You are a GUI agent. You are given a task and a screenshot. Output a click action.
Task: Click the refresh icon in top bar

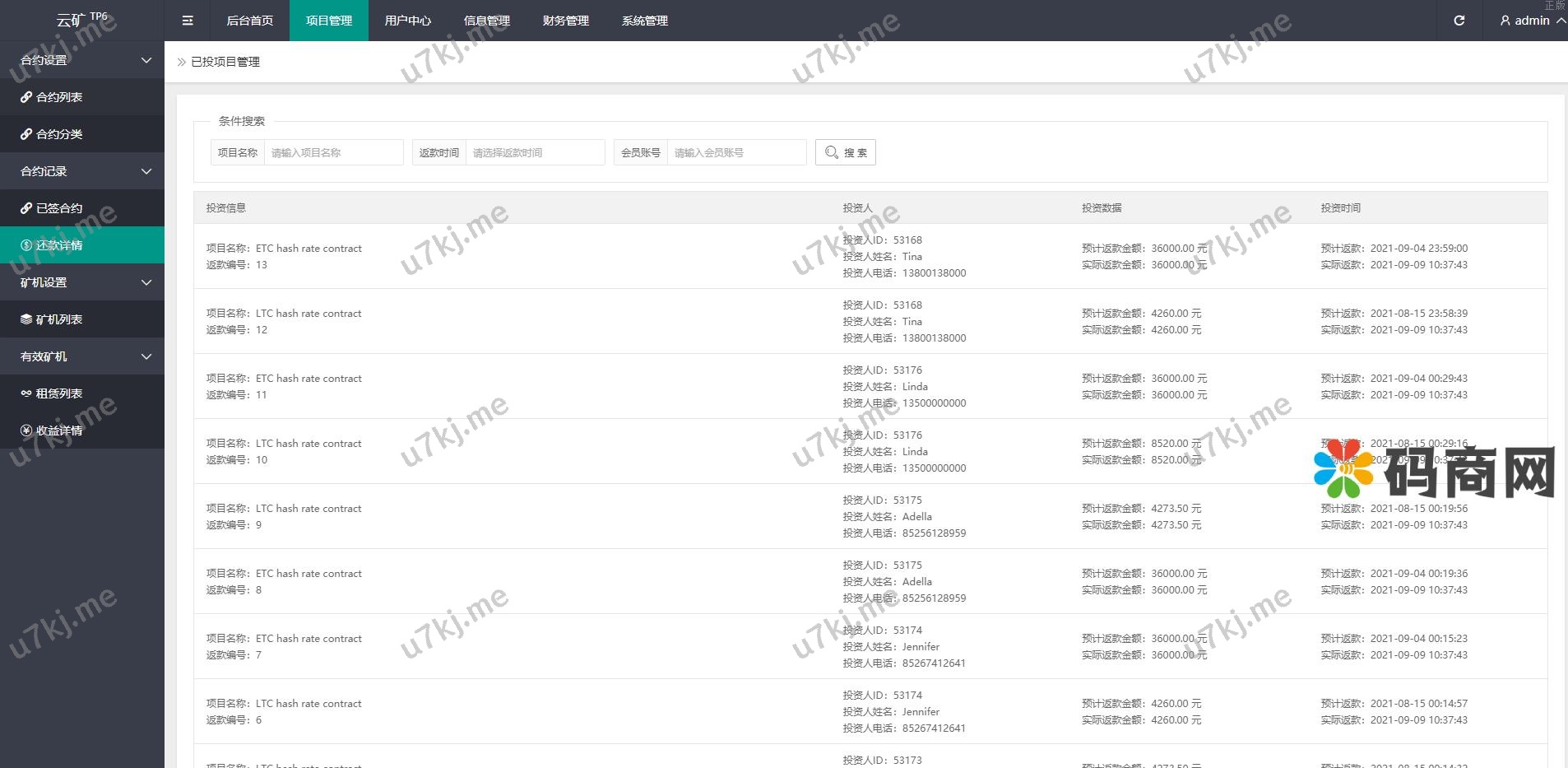[x=1459, y=21]
